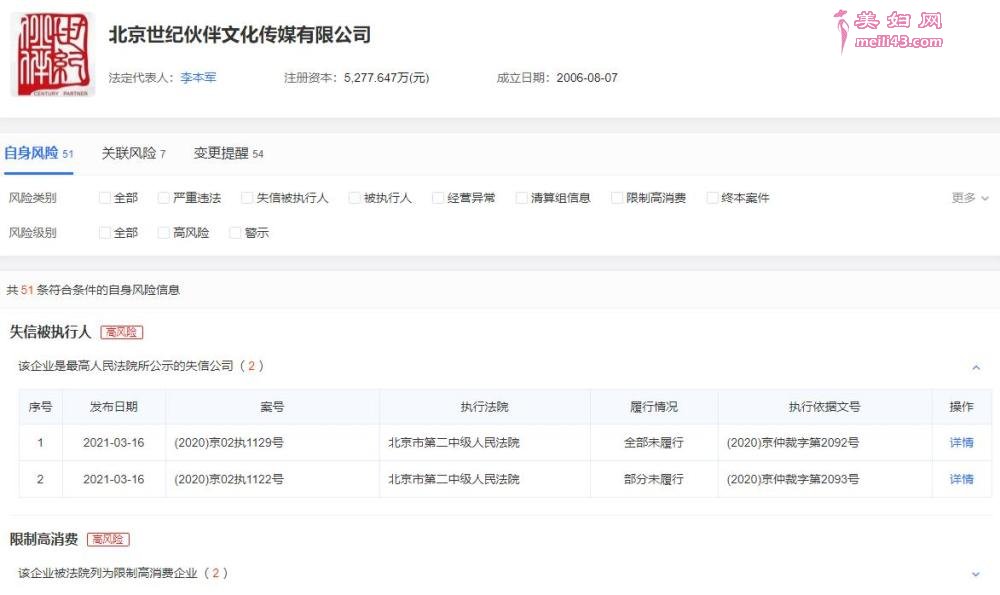The height and width of the screenshot is (595, 1000).
Task: Tick the 严重违法 checkbox
Action: click(x=163, y=198)
